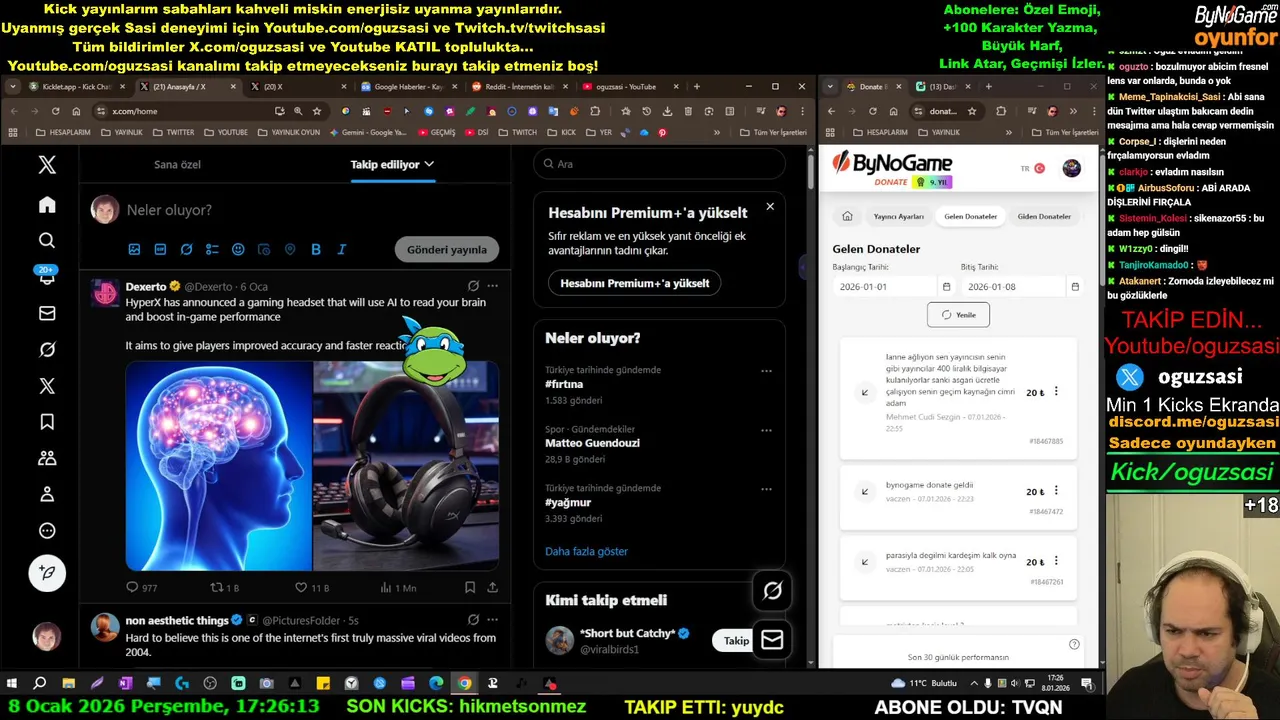
Task: Open notifications bell with 20+ badge
Action: coord(47,277)
